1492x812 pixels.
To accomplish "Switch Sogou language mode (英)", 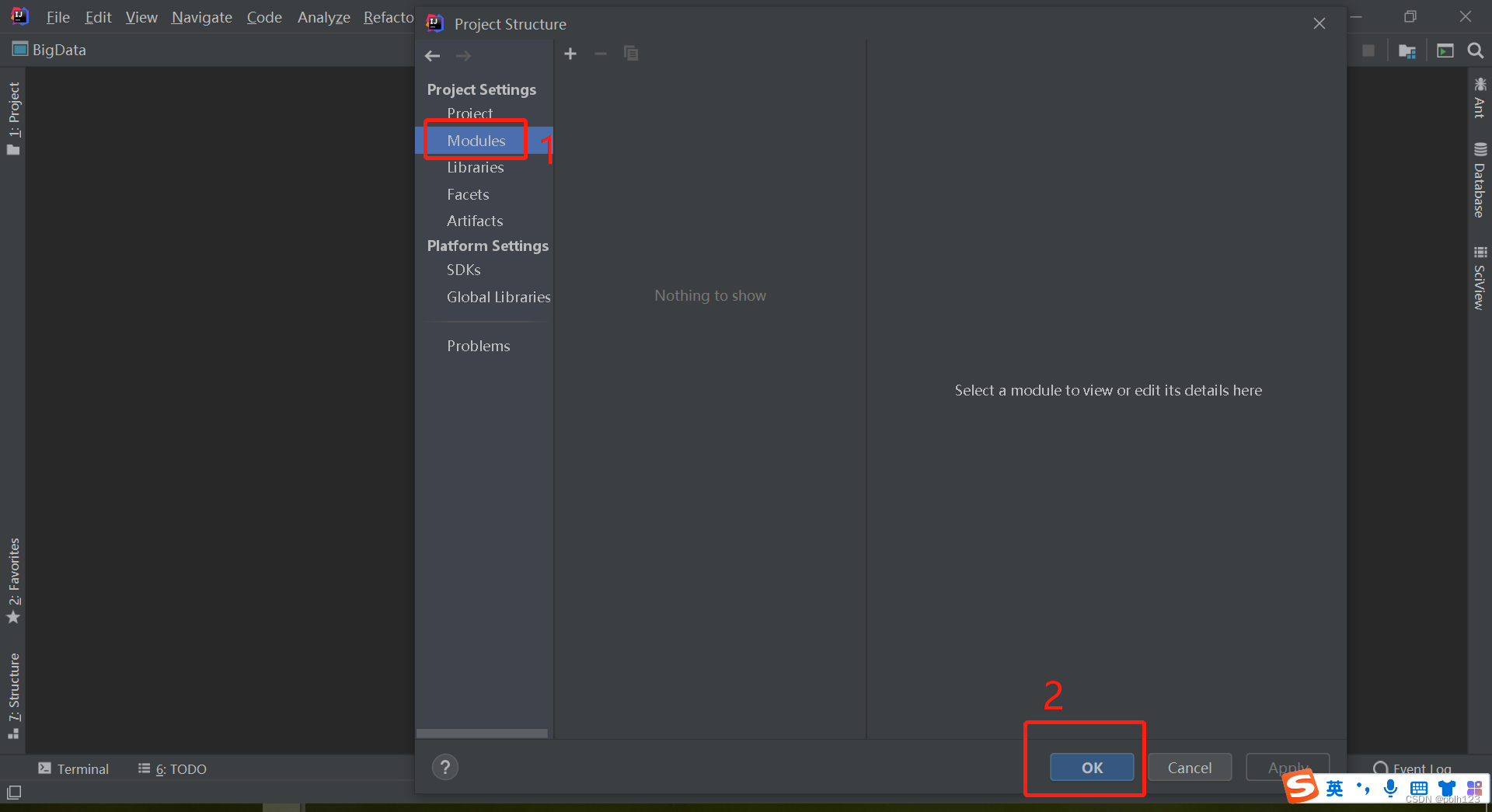I will pos(1334,789).
